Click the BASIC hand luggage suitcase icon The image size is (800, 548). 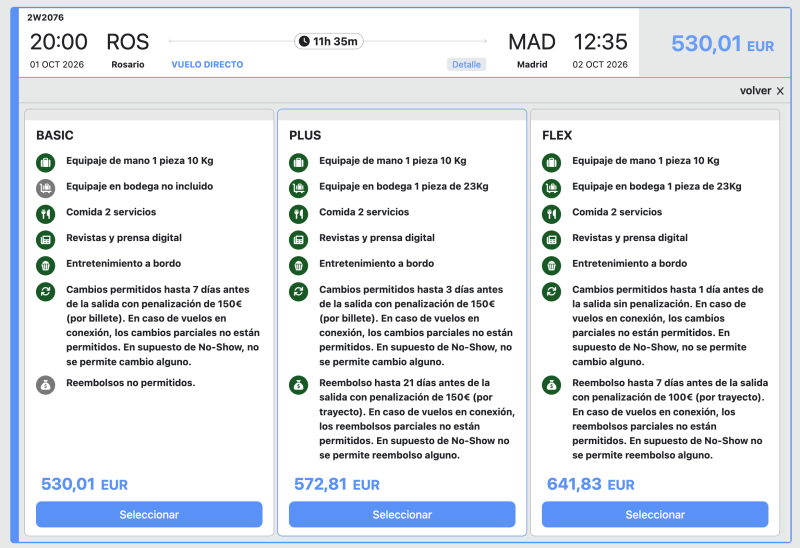[45, 161]
